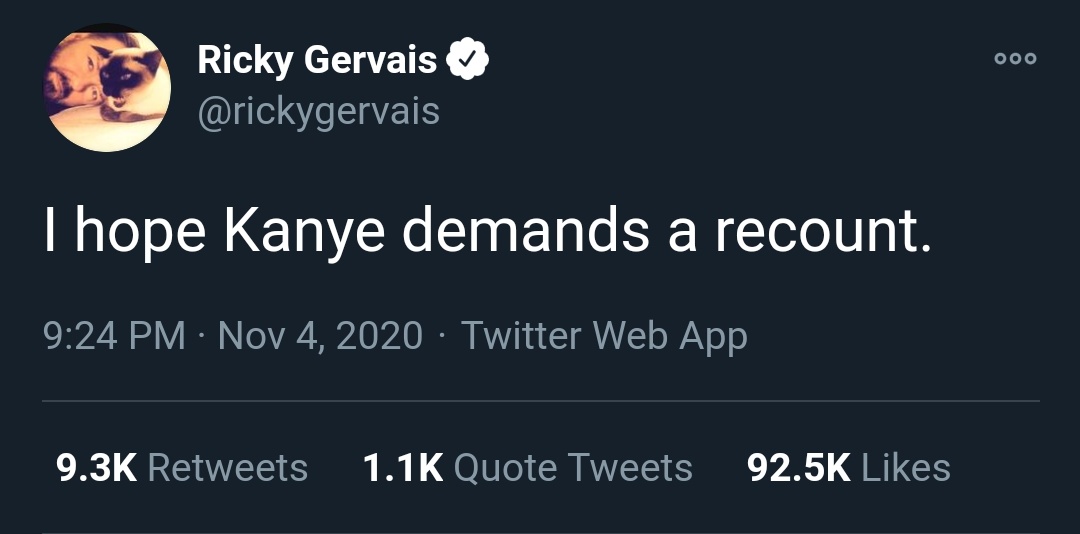Open the @rickygervais handle link
Image resolution: width=1080 pixels, height=534 pixels.
coord(318,111)
